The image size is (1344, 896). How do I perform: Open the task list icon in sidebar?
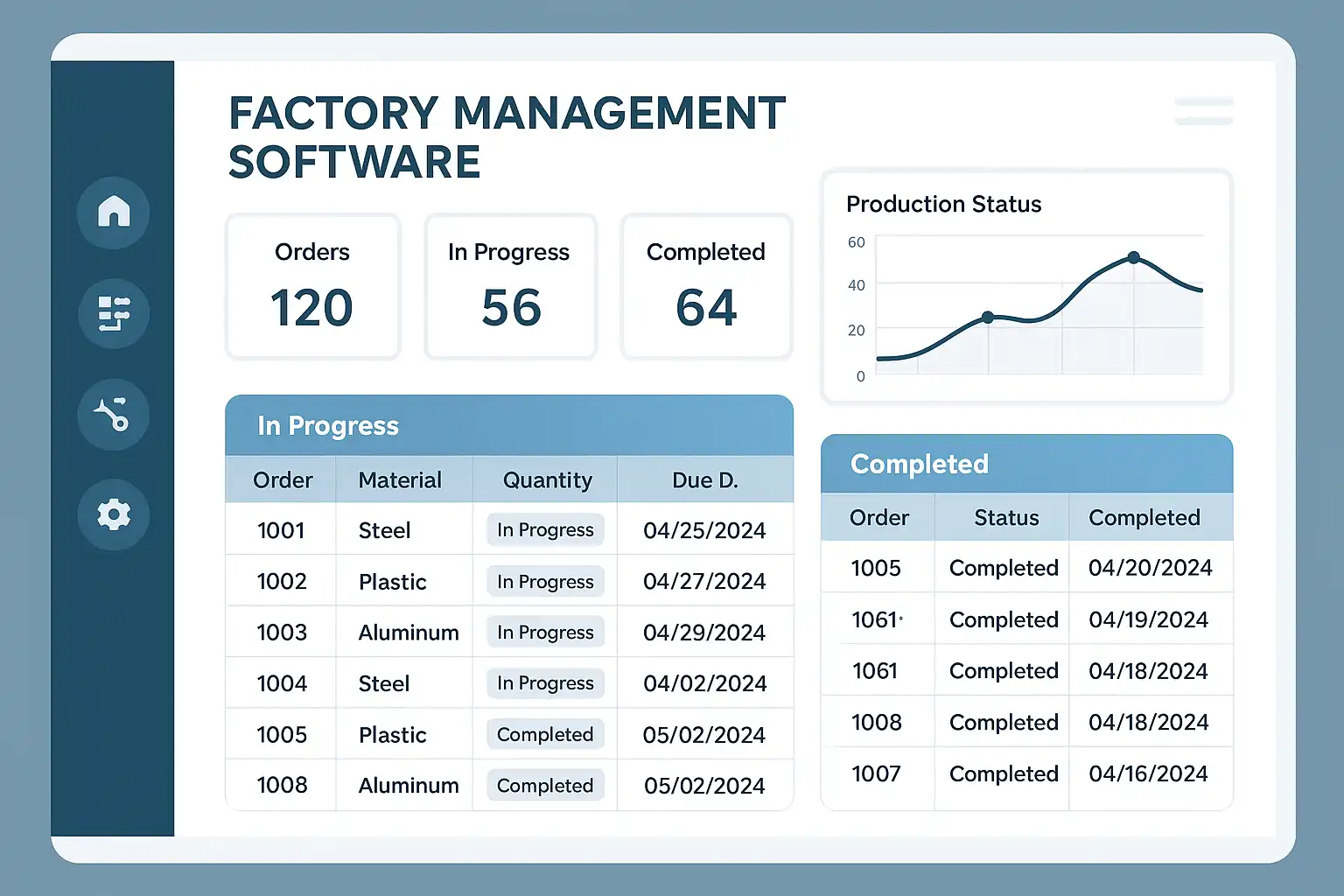114,313
